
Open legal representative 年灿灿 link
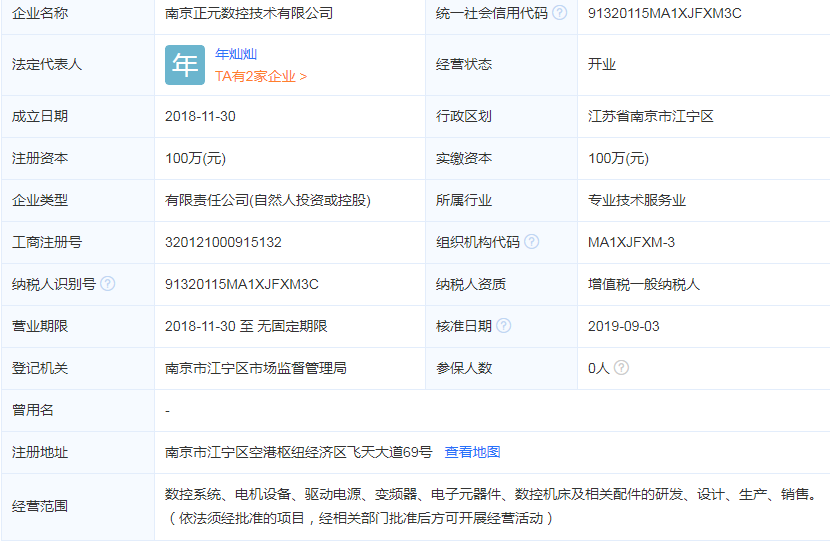(236, 54)
